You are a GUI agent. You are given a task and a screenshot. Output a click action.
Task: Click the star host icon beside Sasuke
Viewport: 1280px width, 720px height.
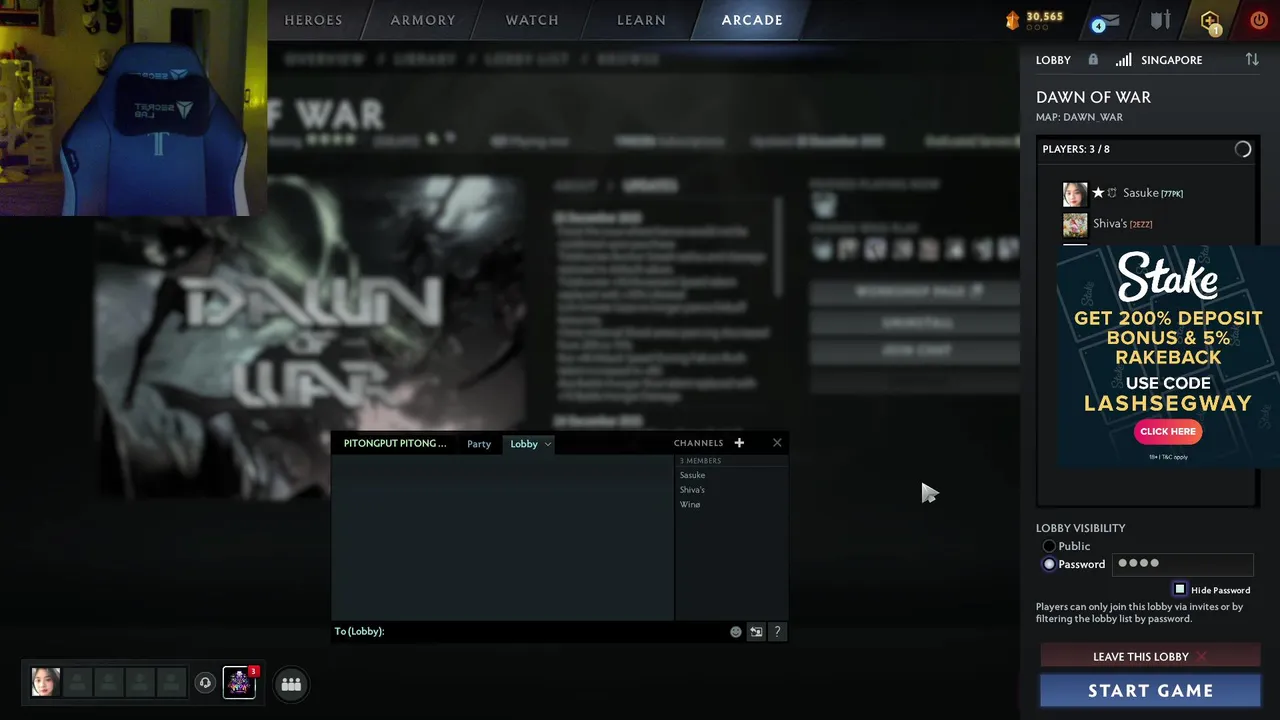click(1098, 193)
